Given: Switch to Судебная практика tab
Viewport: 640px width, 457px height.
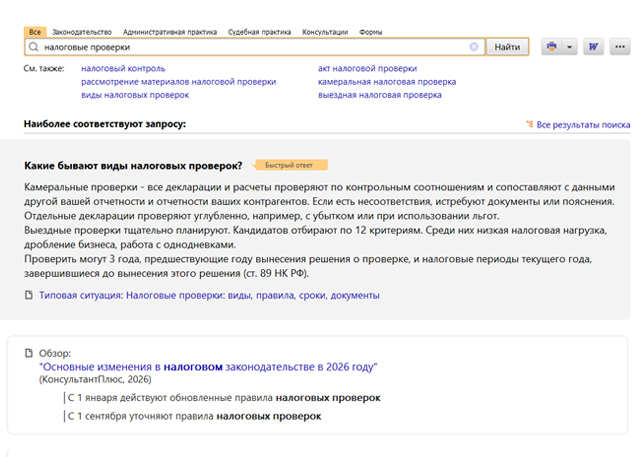Looking at the screenshot, I should (x=260, y=32).
